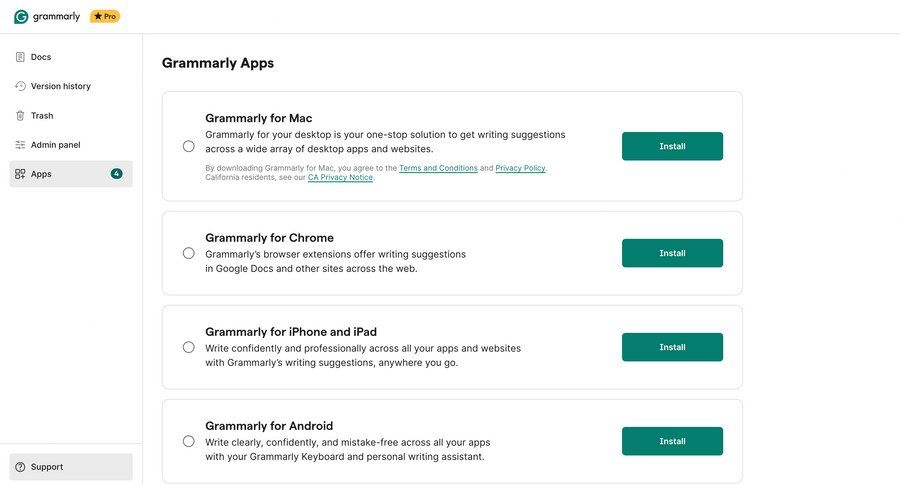Click the Apps grid icon
The image size is (900, 484).
point(20,174)
